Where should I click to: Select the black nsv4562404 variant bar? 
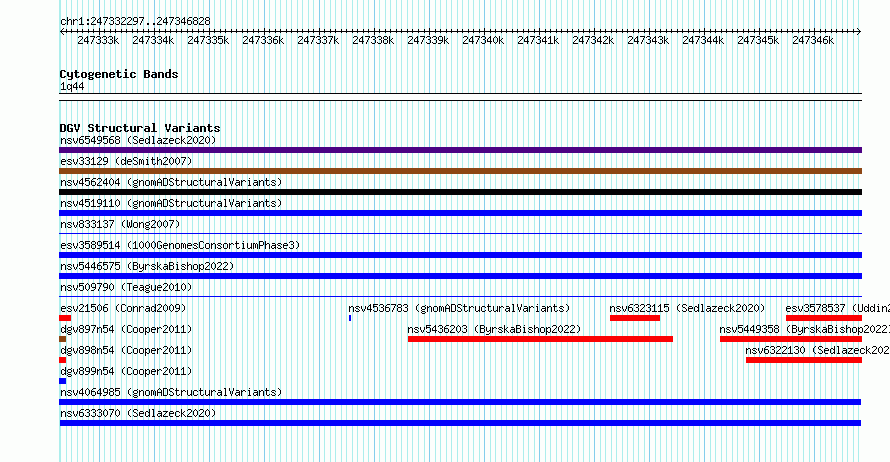coord(460,192)
